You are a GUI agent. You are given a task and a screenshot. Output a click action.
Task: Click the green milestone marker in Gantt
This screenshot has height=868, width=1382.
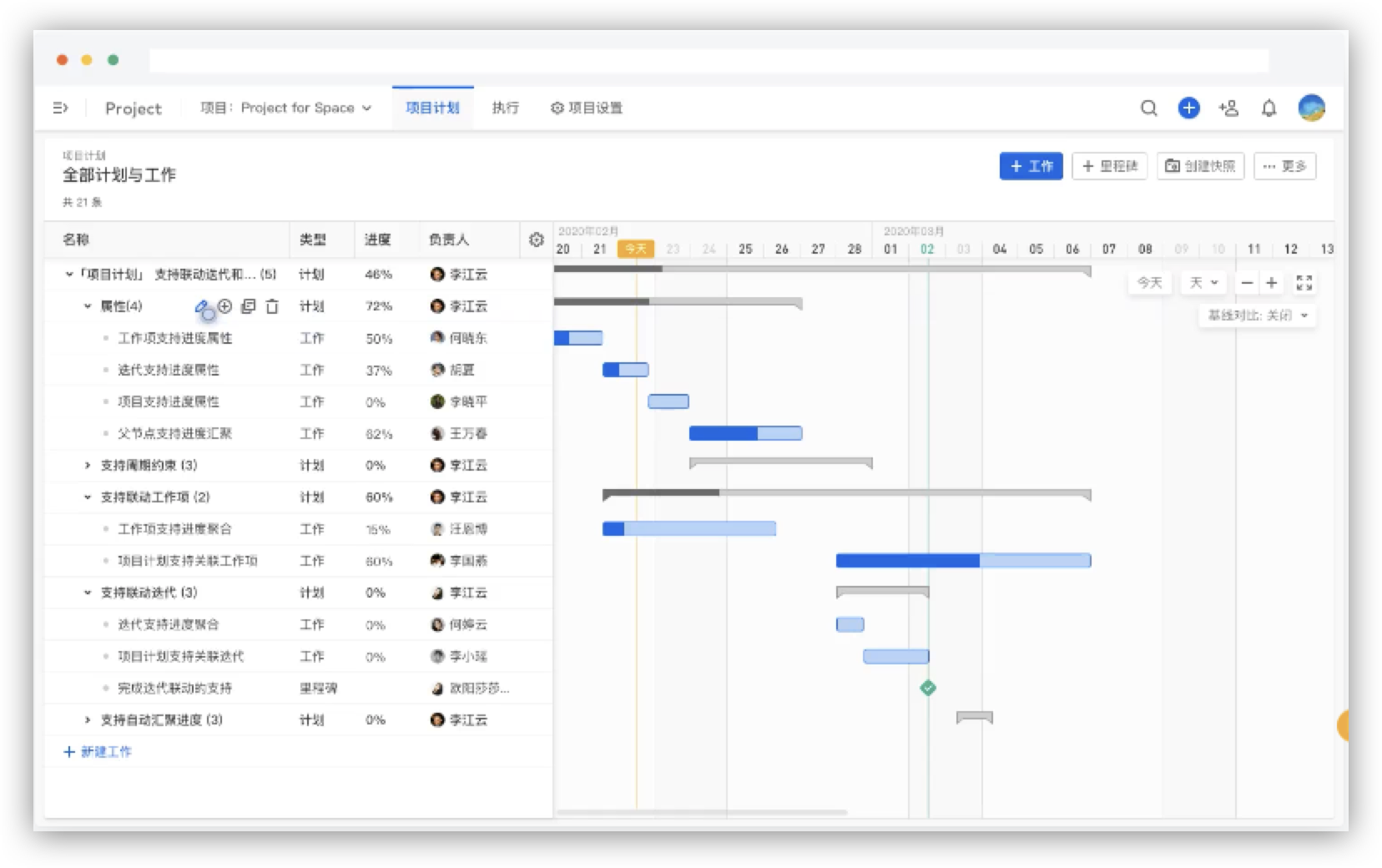tap(928, 689)
